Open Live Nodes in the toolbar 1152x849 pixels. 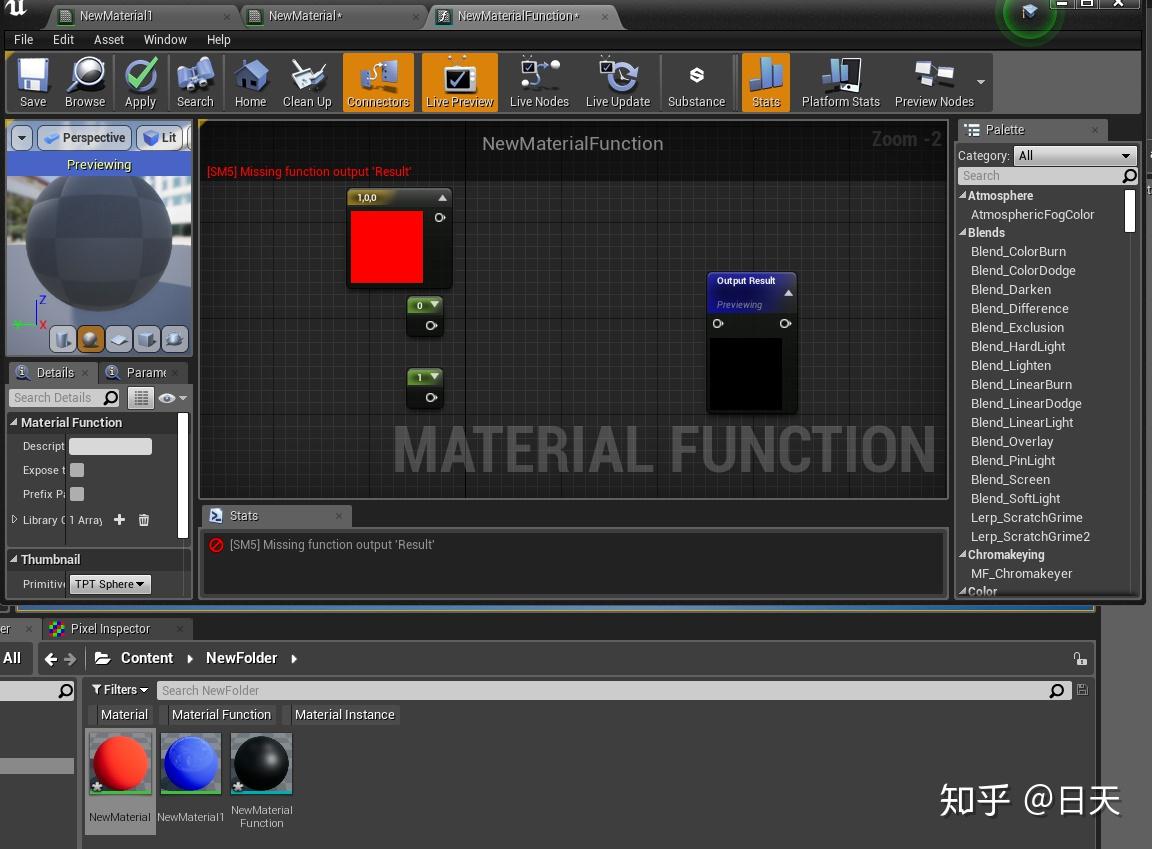coord(539,82)
